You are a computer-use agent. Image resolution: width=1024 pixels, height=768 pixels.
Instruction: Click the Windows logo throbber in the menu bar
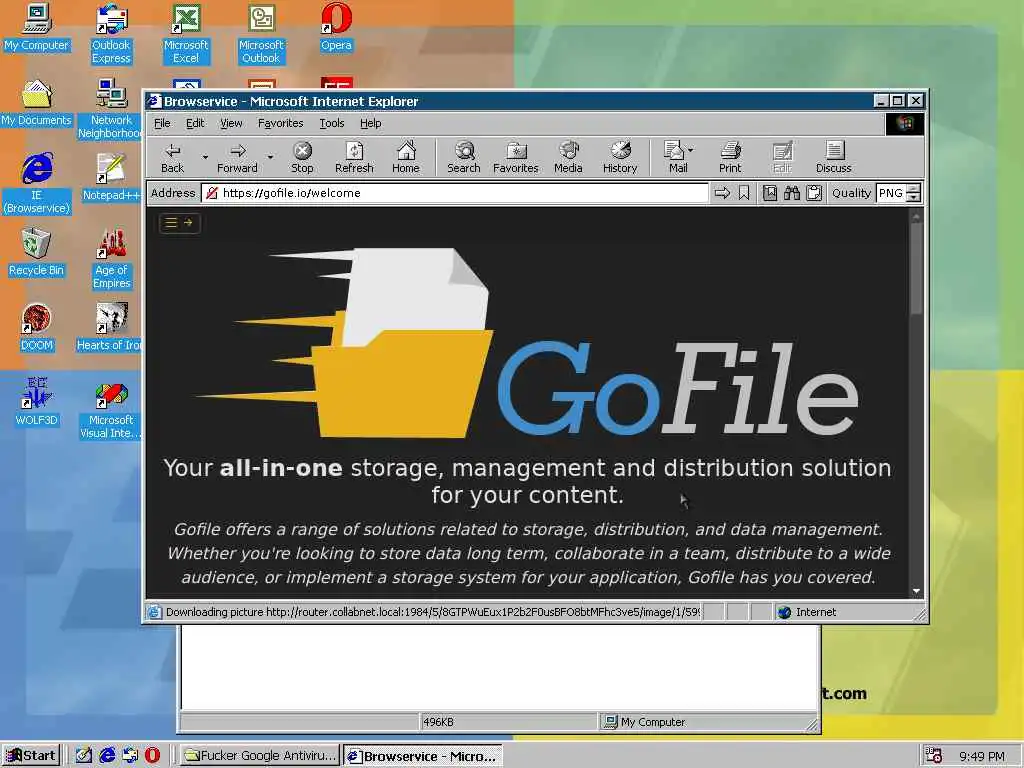tap(904, 123)
